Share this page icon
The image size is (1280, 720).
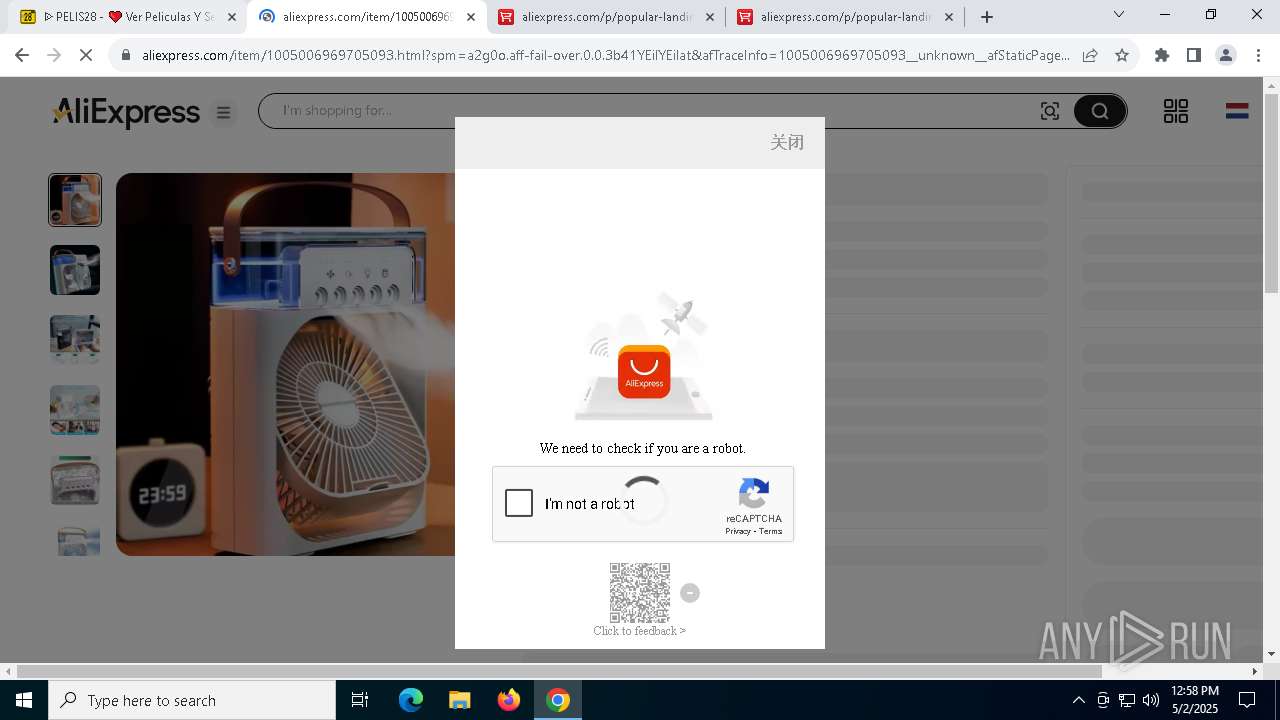(x=1090, y=56)
